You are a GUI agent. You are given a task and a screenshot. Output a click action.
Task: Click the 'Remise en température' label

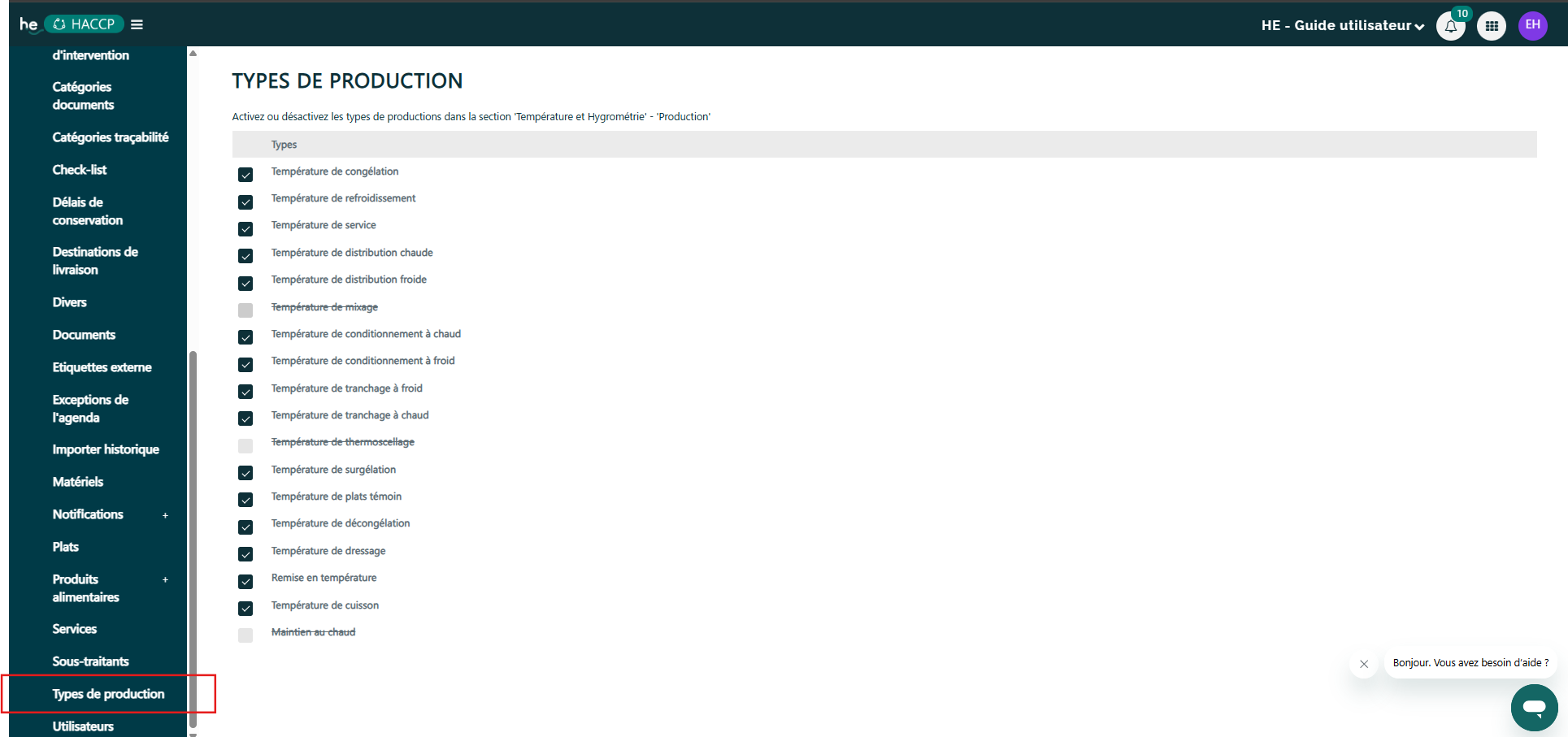point(324,578)
